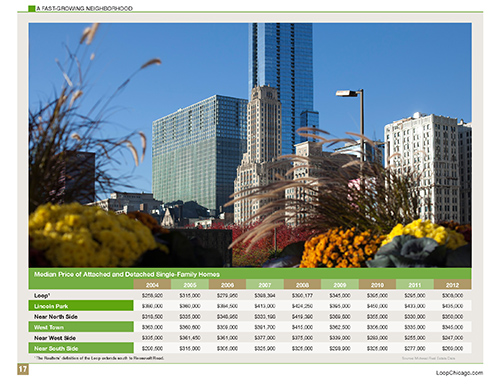
Task: Click the Near South Side price for 2009
Action: (x=340, y=349)
